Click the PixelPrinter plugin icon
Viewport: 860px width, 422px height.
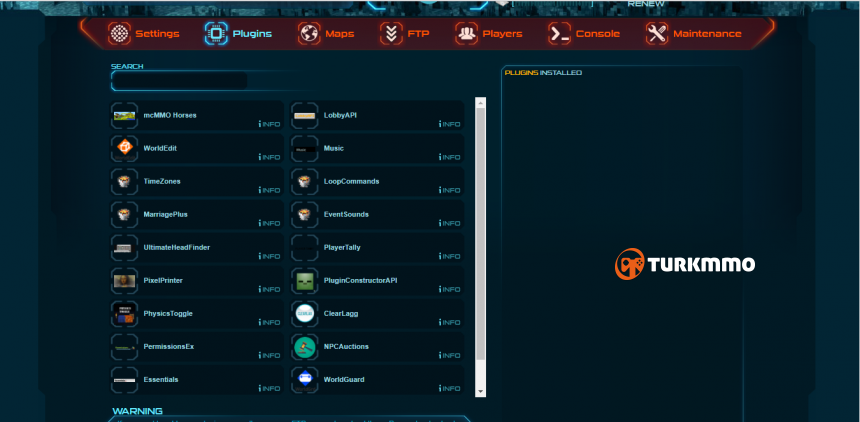(x=125, y=281)
